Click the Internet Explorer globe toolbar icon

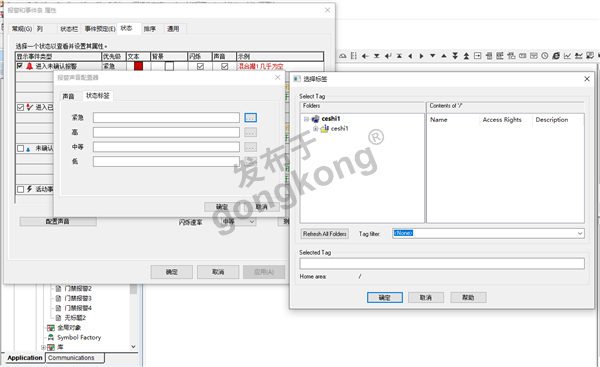click(x=556, y=56)
